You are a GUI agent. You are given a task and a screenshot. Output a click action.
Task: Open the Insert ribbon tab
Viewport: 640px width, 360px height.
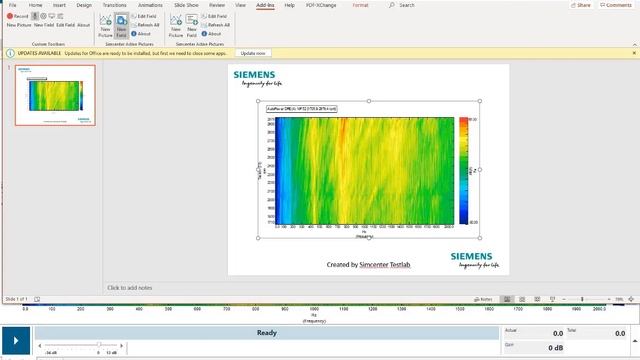tap(59, 5)
